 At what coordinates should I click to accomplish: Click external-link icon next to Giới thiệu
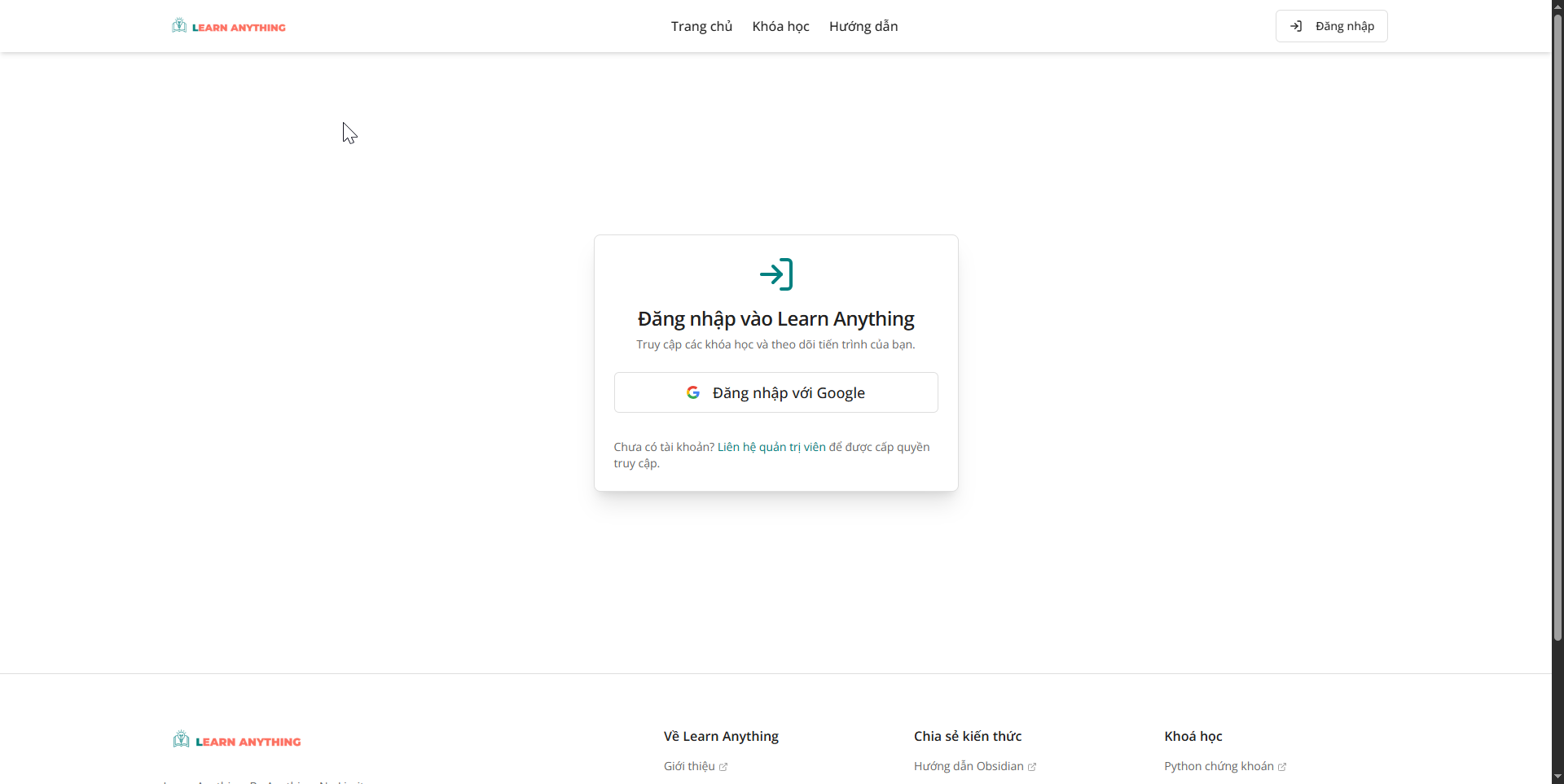click(723, 766)
